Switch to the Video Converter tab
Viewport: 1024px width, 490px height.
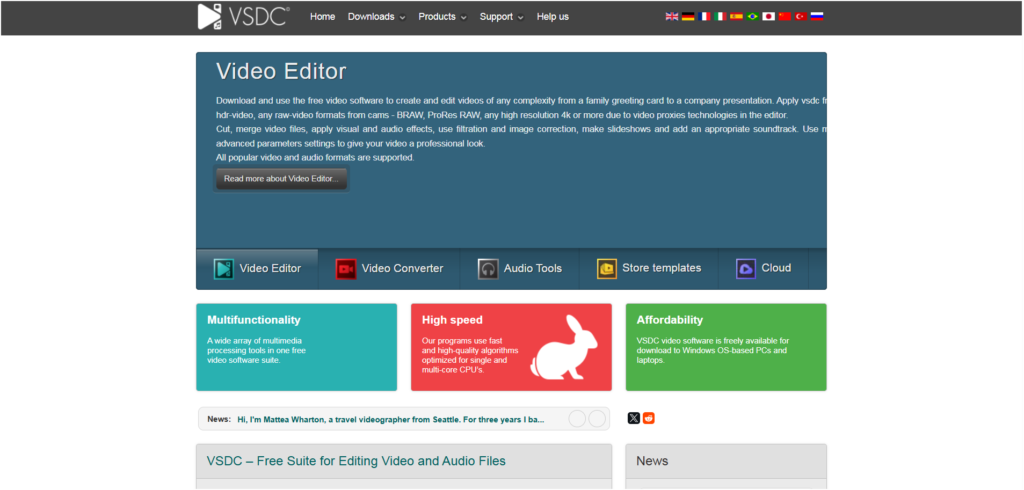pyautogui.click(x=389, y=269)
